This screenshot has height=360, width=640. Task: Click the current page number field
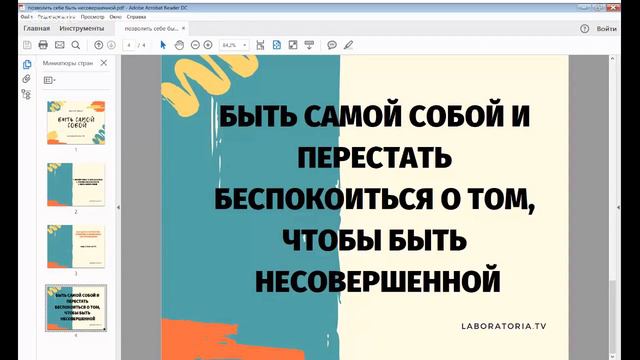(x=129, y=45)
